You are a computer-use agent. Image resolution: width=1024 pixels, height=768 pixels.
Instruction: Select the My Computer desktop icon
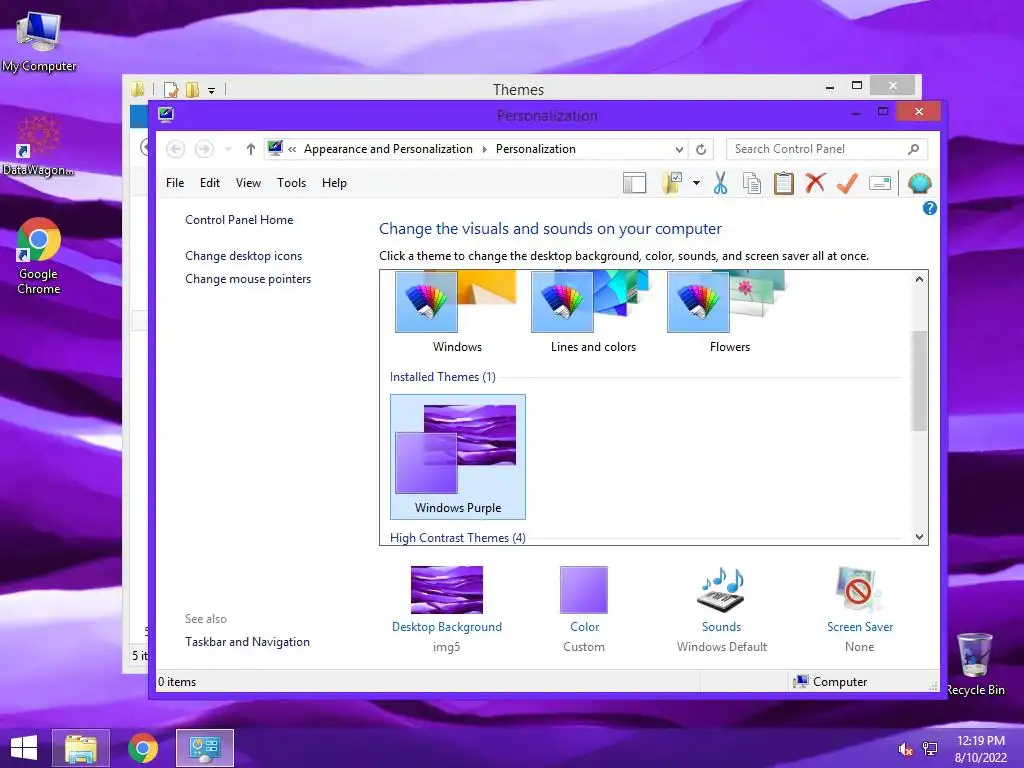(x=39, y=42)
